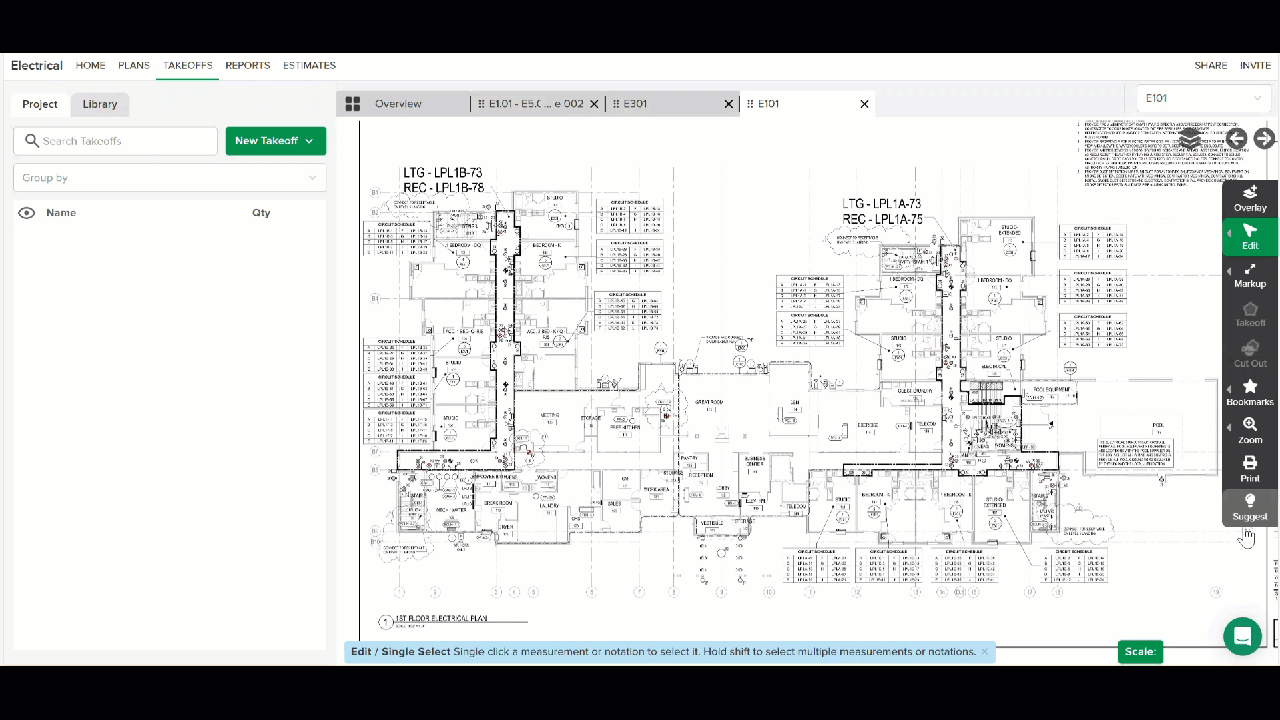This screenshot has width=1280, height=720.
Task: Open the Group by dropdown
Action: pyautogui.click(x=169, y=178)
